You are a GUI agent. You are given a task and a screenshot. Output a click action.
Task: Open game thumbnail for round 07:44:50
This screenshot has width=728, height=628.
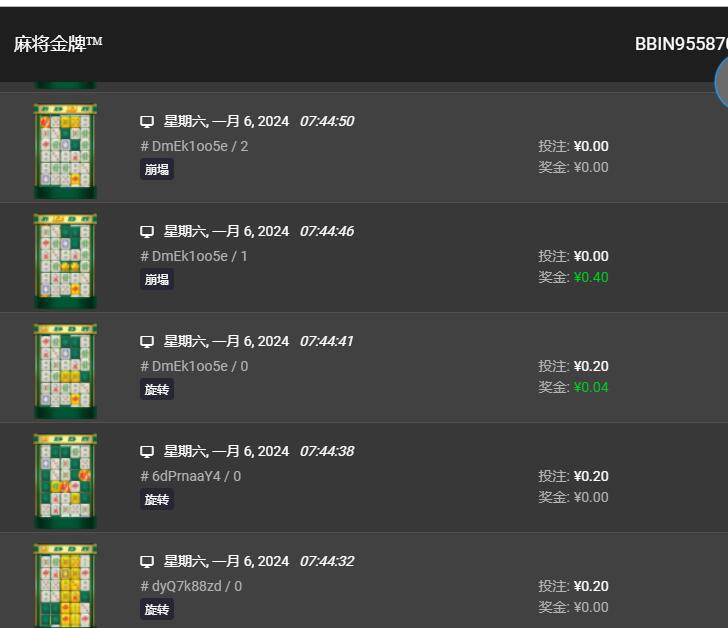[x=65, y=151]
